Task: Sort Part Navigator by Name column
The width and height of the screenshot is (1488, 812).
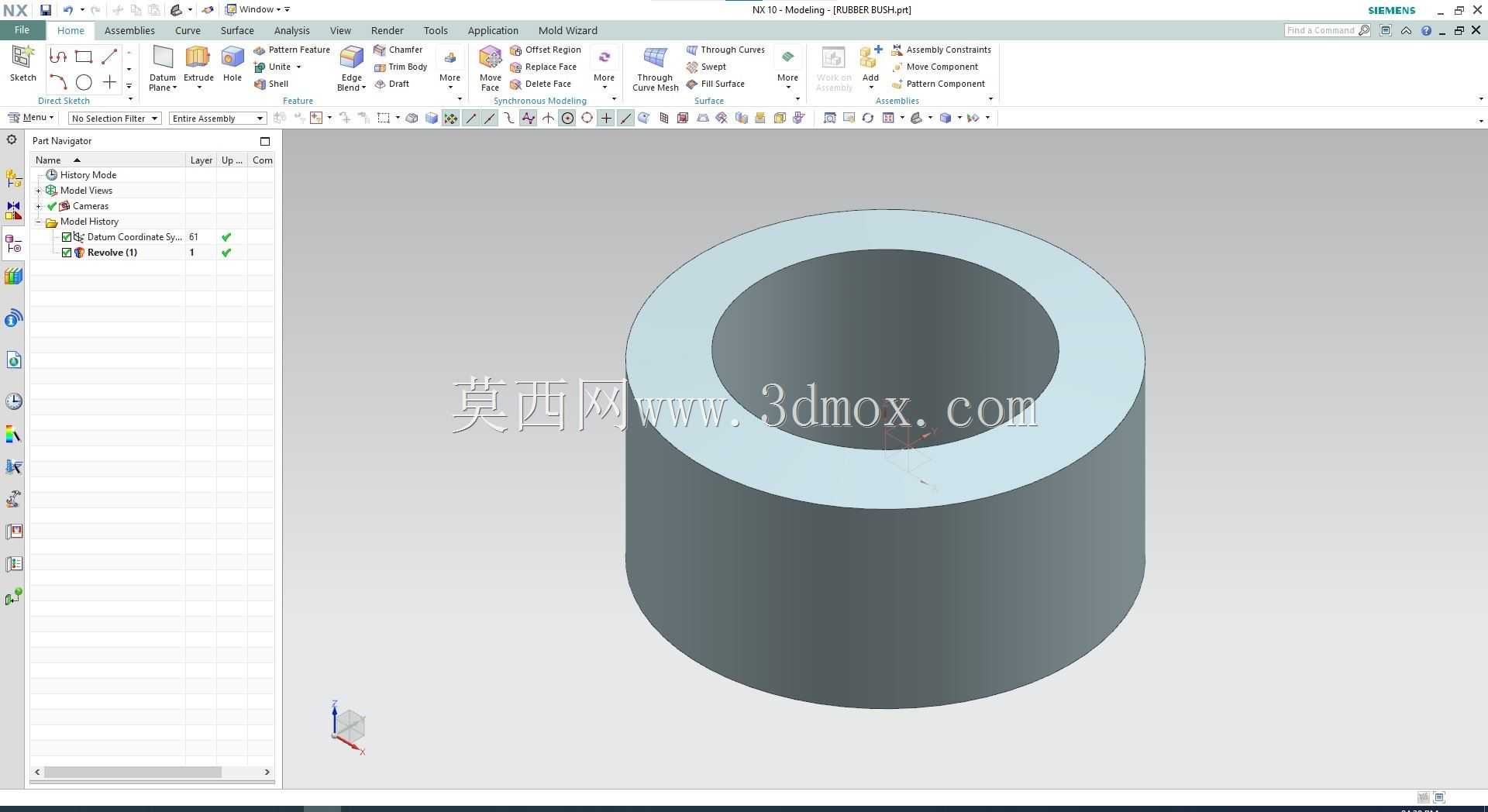Action: point(108,160)
